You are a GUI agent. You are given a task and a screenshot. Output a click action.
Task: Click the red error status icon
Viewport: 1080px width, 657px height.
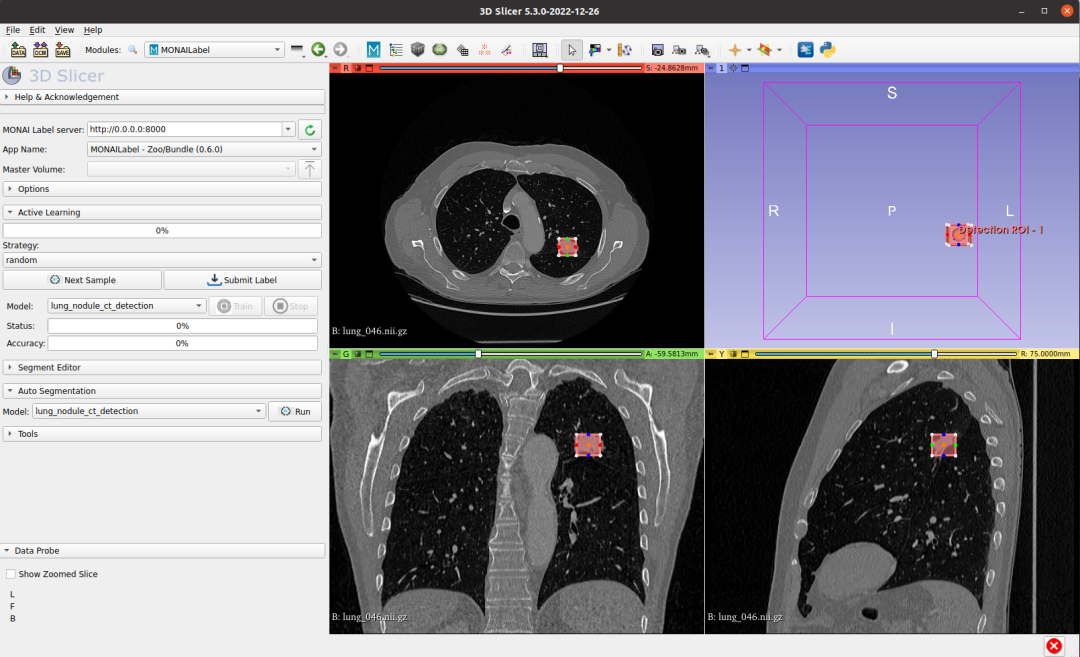coord(1054,645)
